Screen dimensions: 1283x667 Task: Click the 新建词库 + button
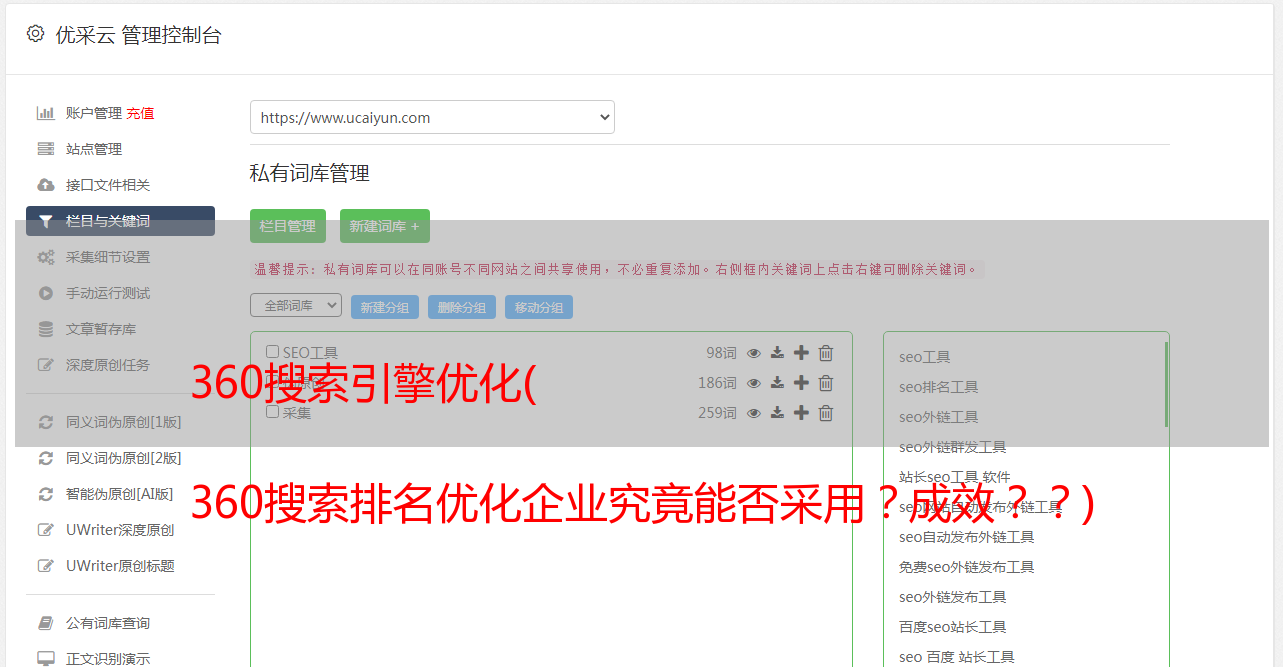385,226
